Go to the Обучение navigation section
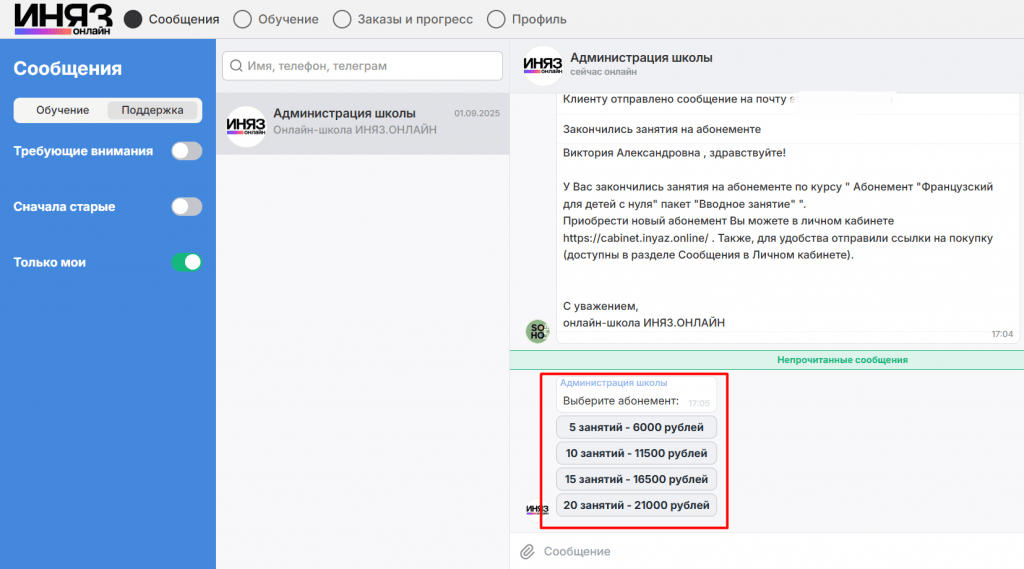Image resolution: width=1024 pixels, height=569 pixels. 241,19
